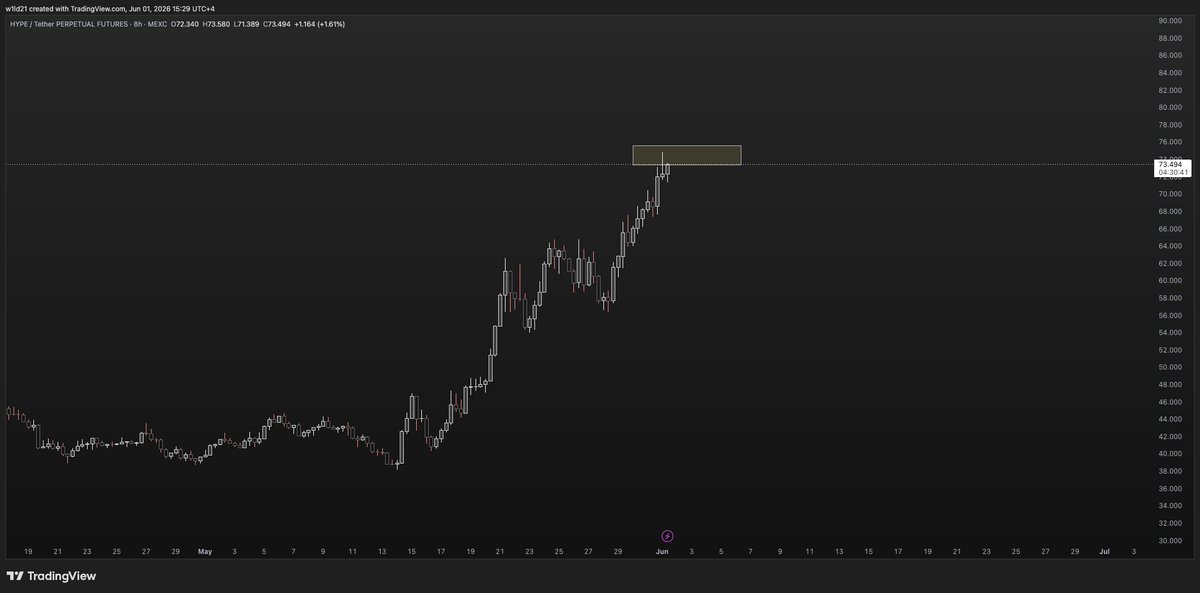Click the TradingView logo at bottom left
Image resolution: width=1200 pixels, height=593 pixels.
pos(50,576)
